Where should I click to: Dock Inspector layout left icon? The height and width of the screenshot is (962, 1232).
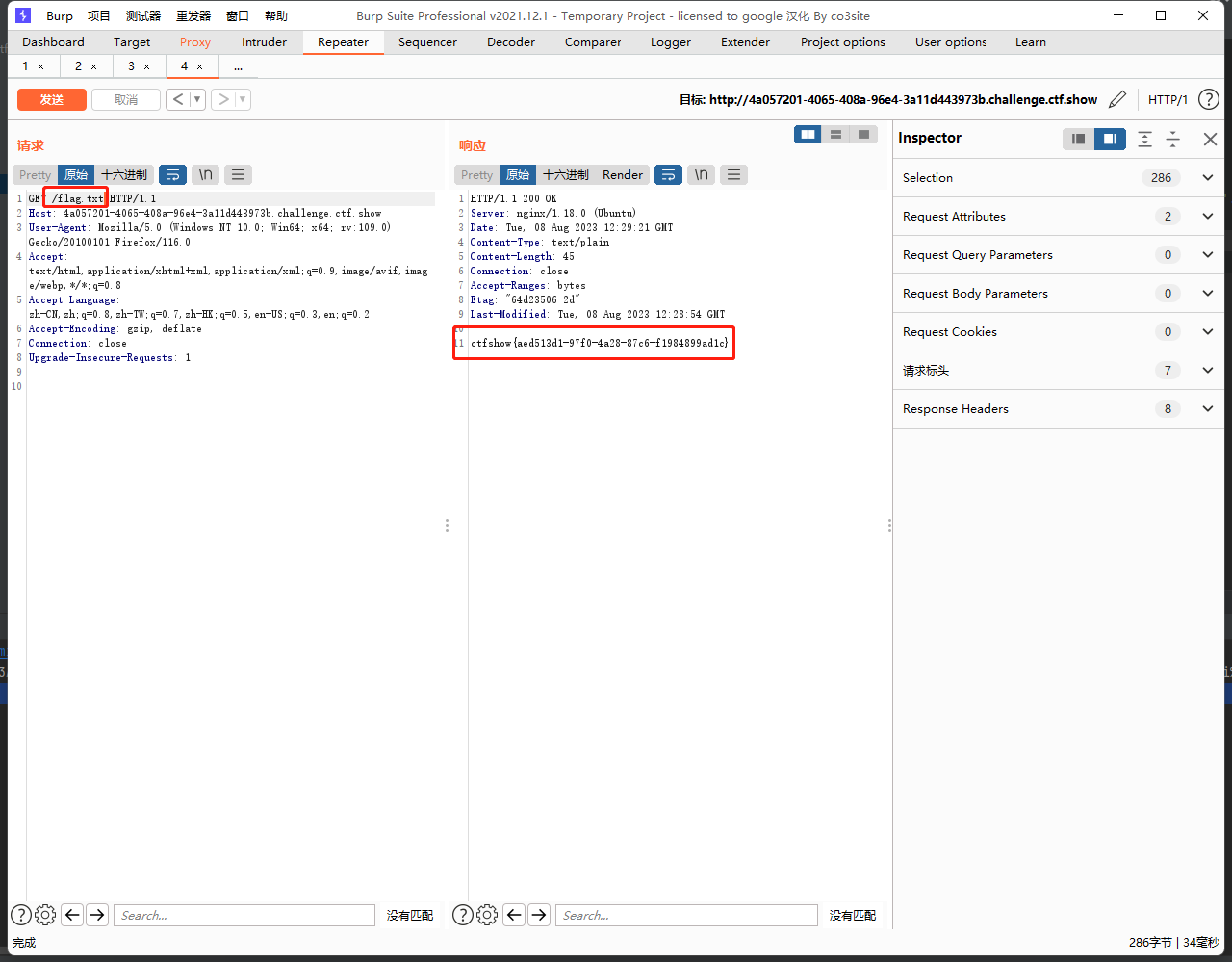(x=1079, y=139)
